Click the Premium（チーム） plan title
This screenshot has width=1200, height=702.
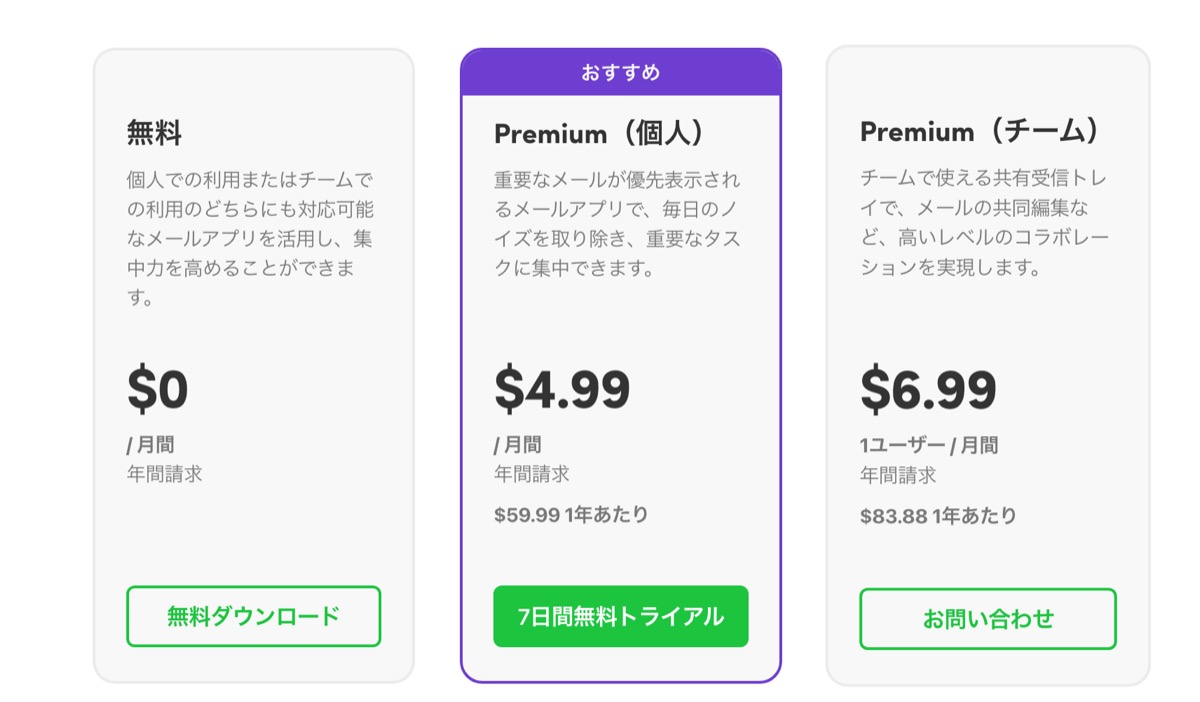click(x=980, y=131)
